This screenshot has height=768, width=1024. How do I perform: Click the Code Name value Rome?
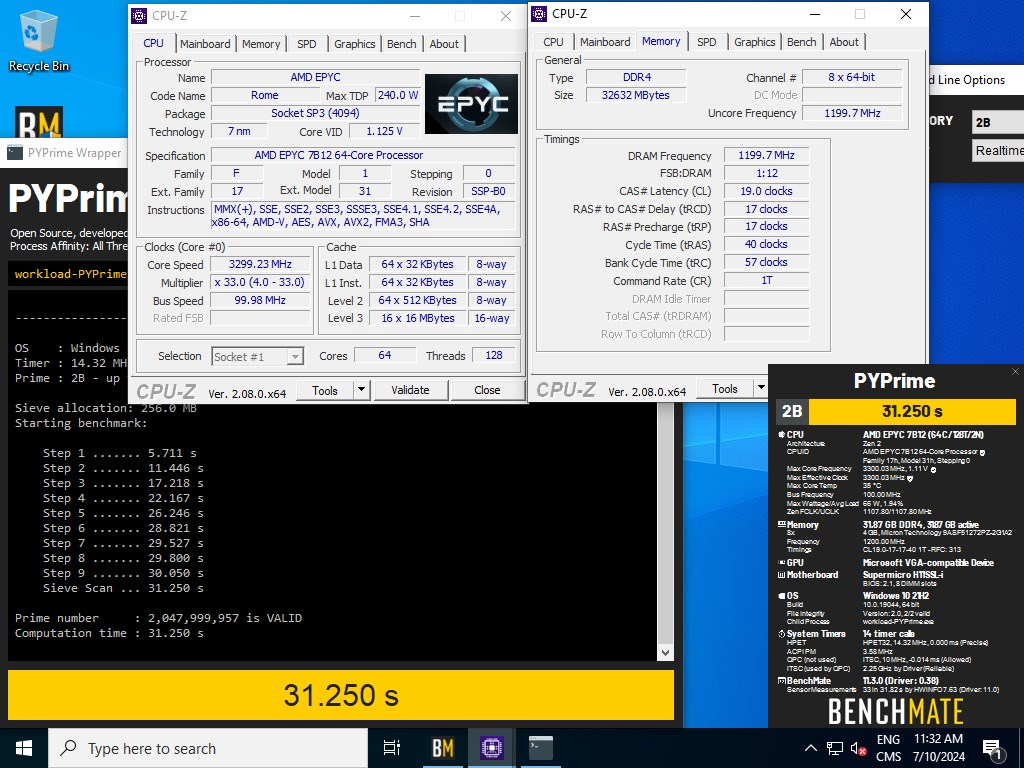click(x=264, y=95)
